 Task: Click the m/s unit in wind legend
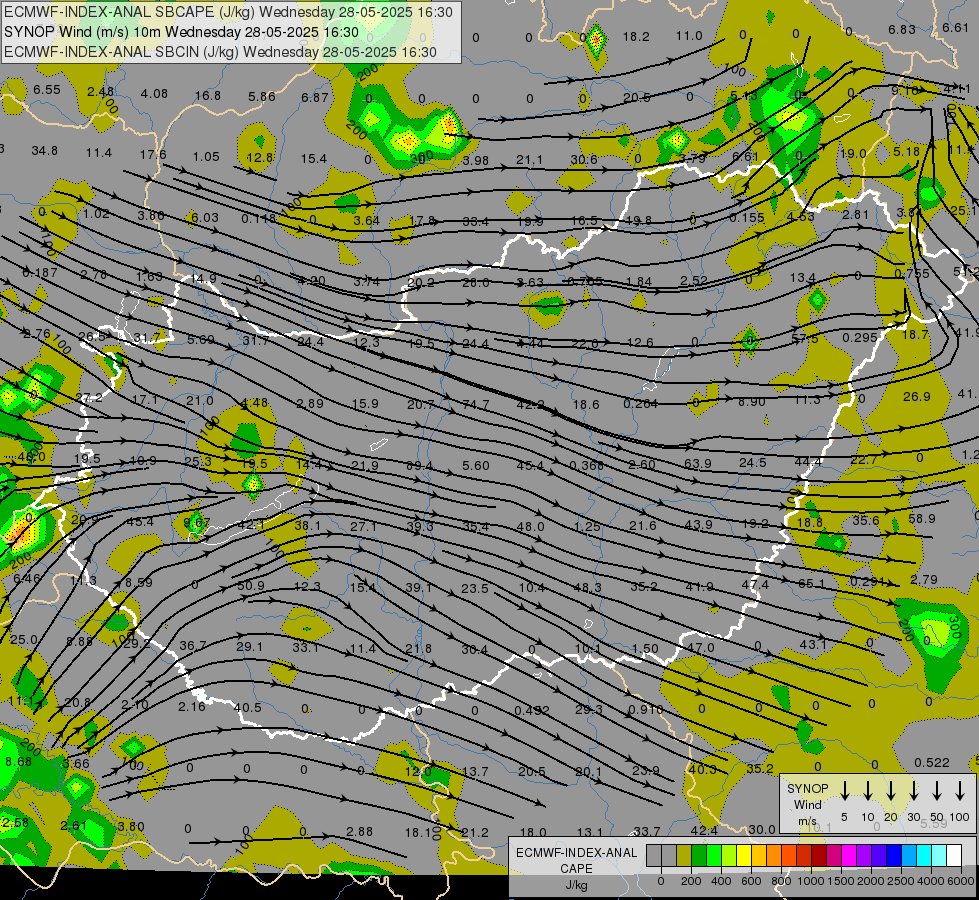(807, 821)
